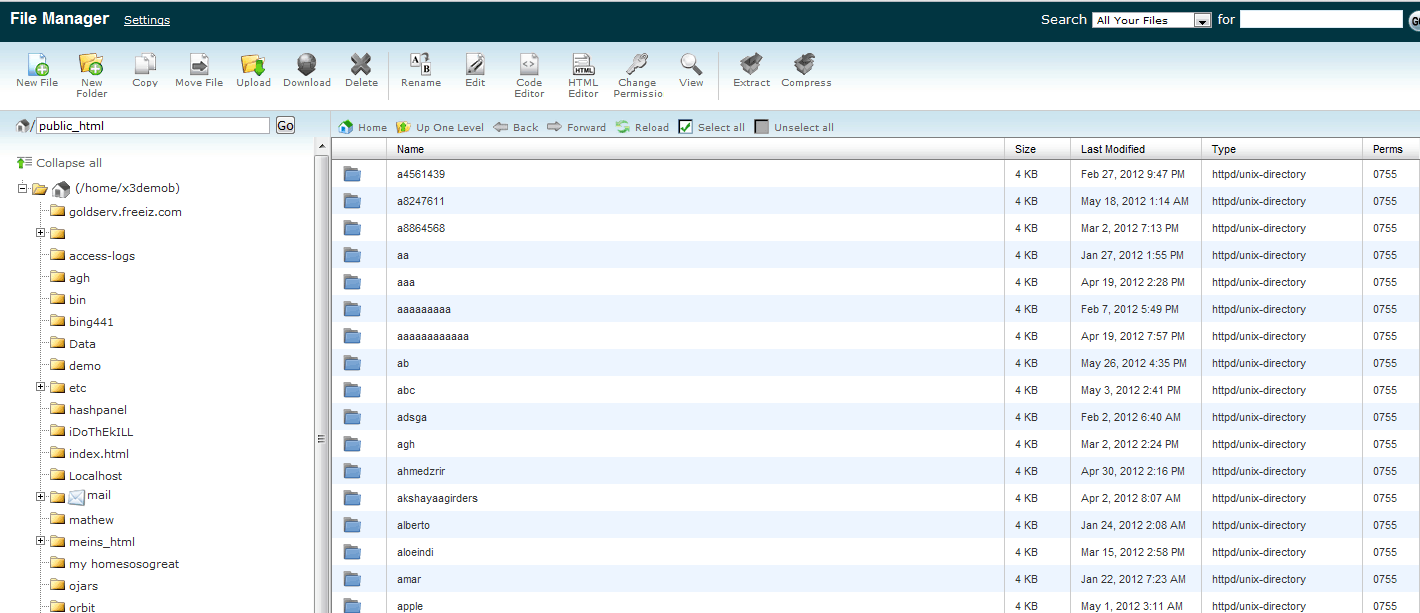Expand the etc folder in the tree
The width and height of the screenshot is (1420, 613).
[38, 387]
